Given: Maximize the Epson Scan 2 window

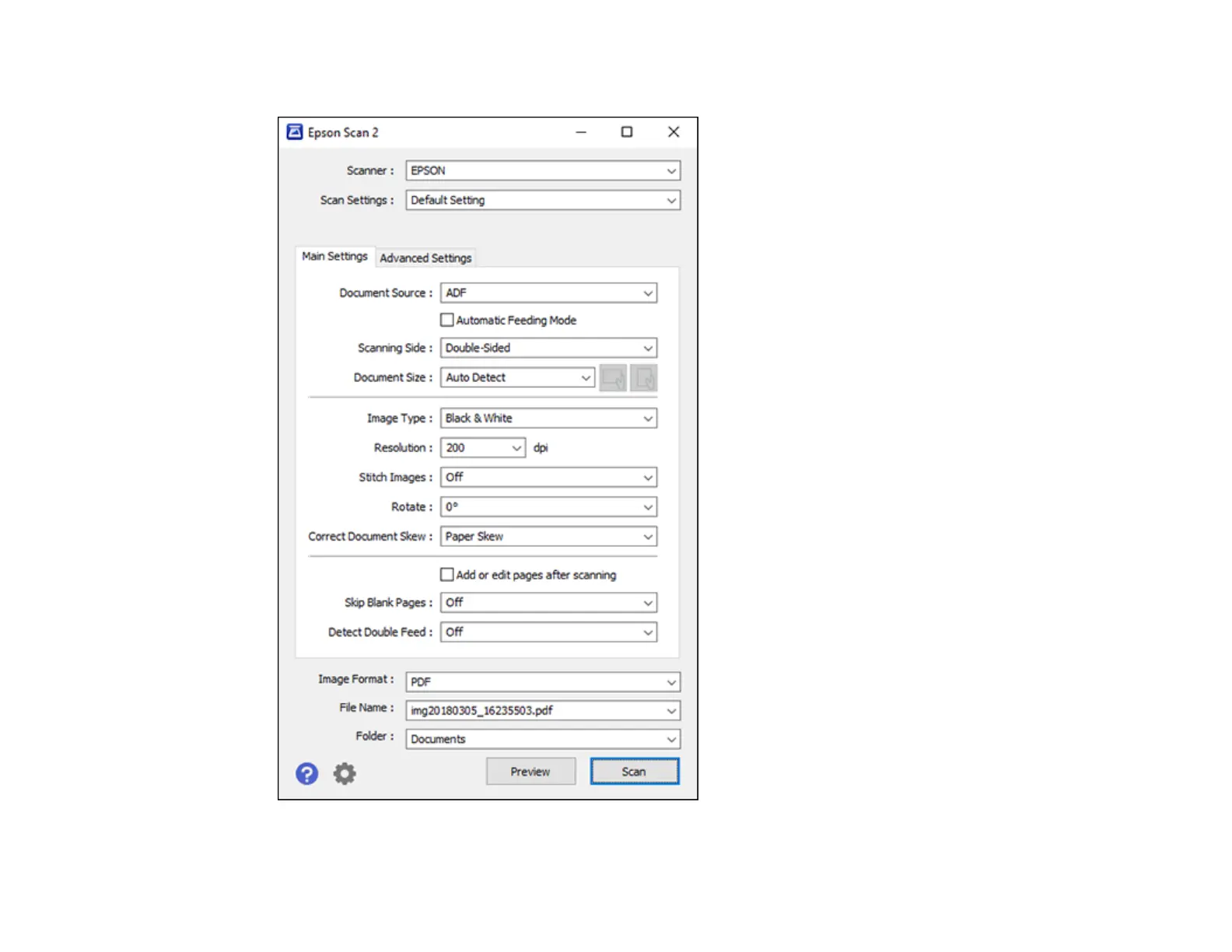Looking at the screenshot, I should [627, 132].
